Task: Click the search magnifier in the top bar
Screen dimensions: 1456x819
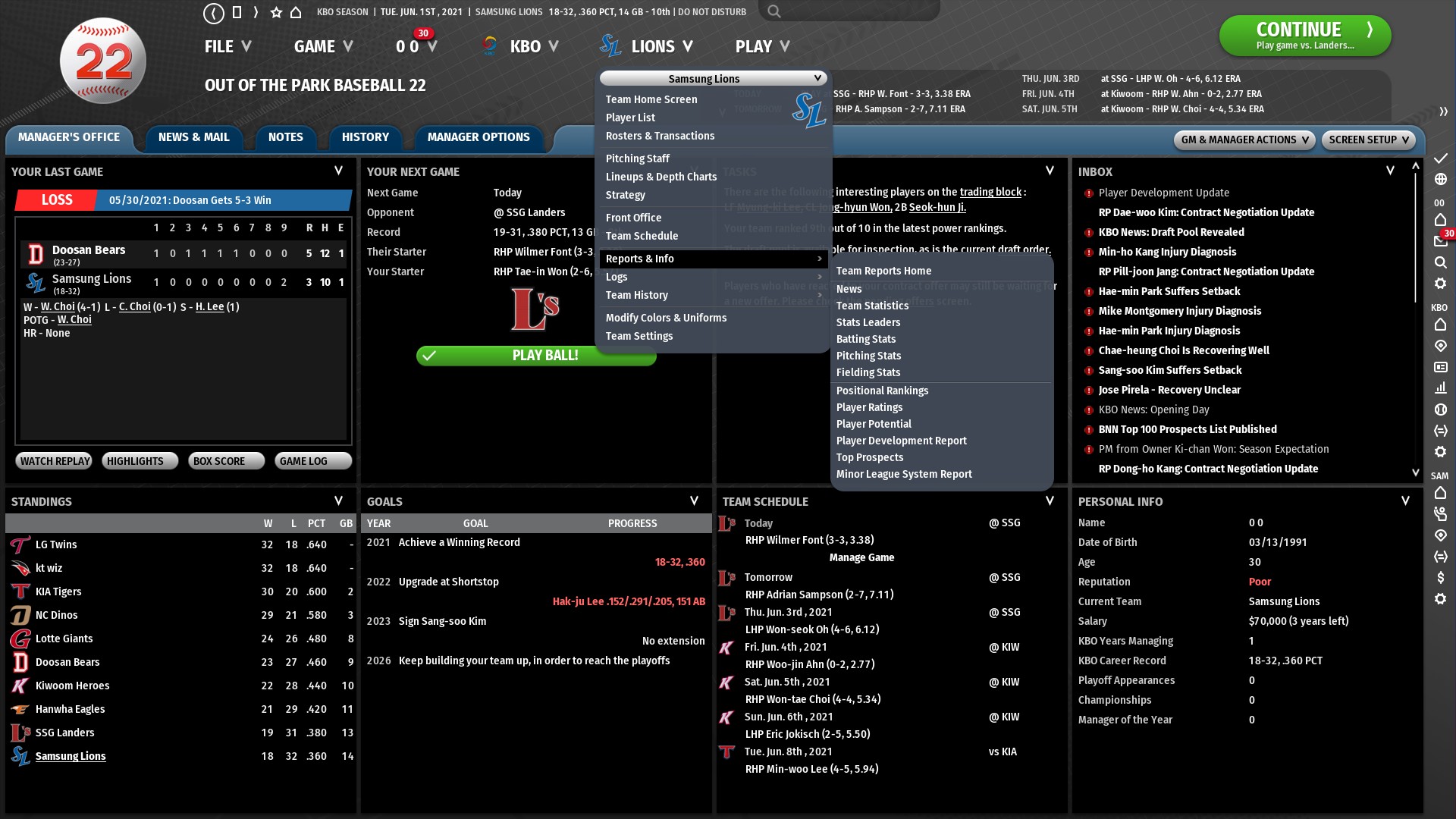Action: coord(773,11)
